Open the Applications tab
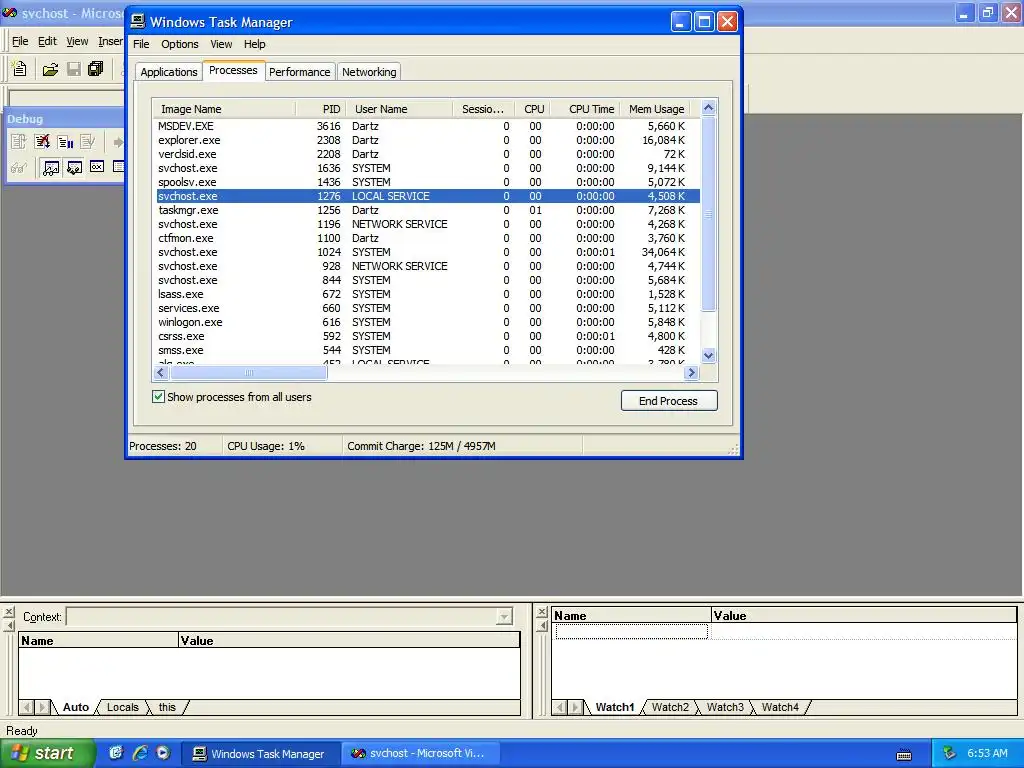The width and height of the screenshot is (1024, 768). pos(168,72)
